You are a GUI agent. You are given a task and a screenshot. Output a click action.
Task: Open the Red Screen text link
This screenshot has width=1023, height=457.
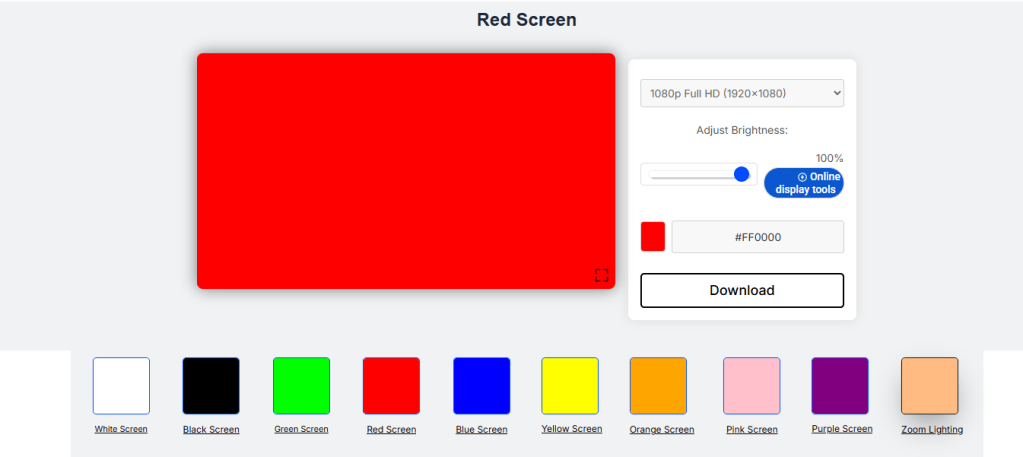pyautogui.click(x=391, y=430)
